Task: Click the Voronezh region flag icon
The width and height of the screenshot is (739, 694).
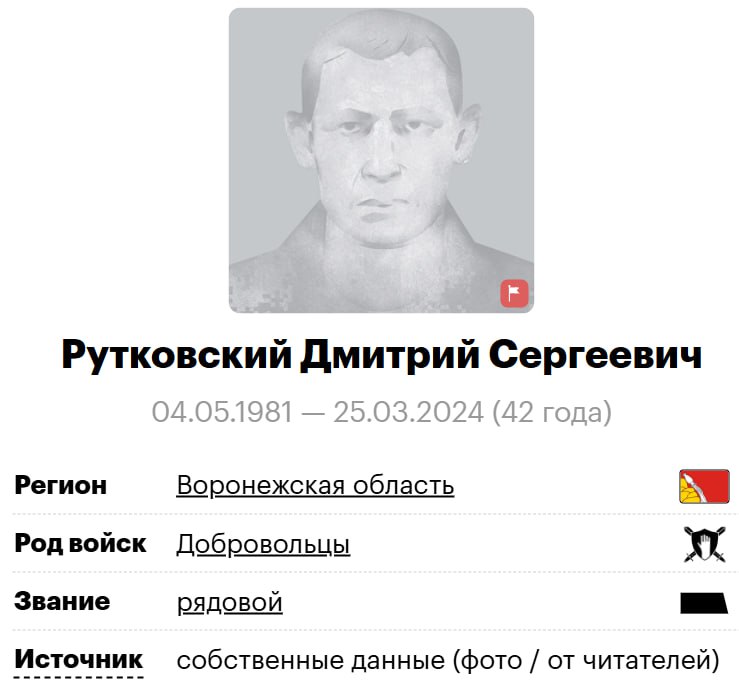Action: 704,486
